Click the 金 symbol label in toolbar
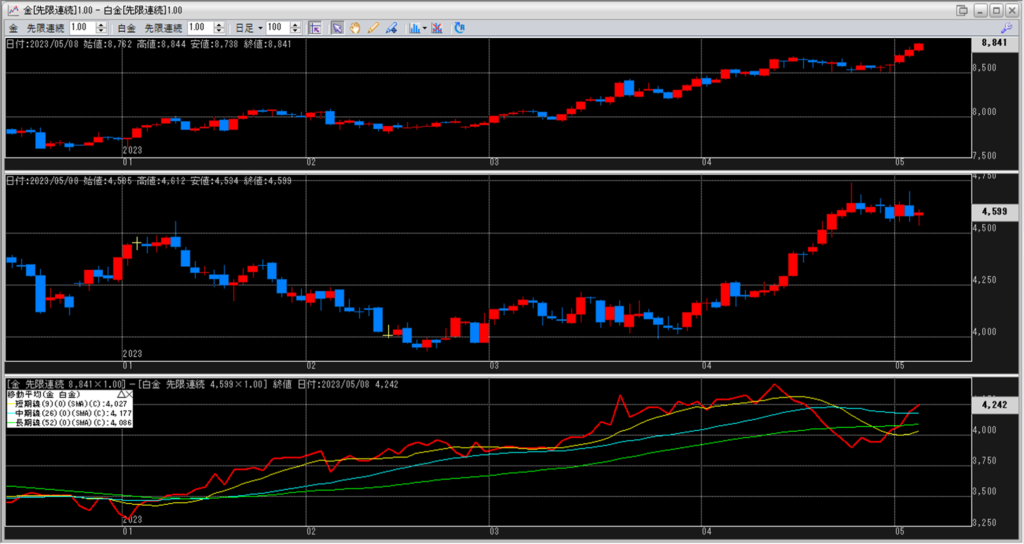1024x544 pixels. pyautogui.click(x=14, y=28)
